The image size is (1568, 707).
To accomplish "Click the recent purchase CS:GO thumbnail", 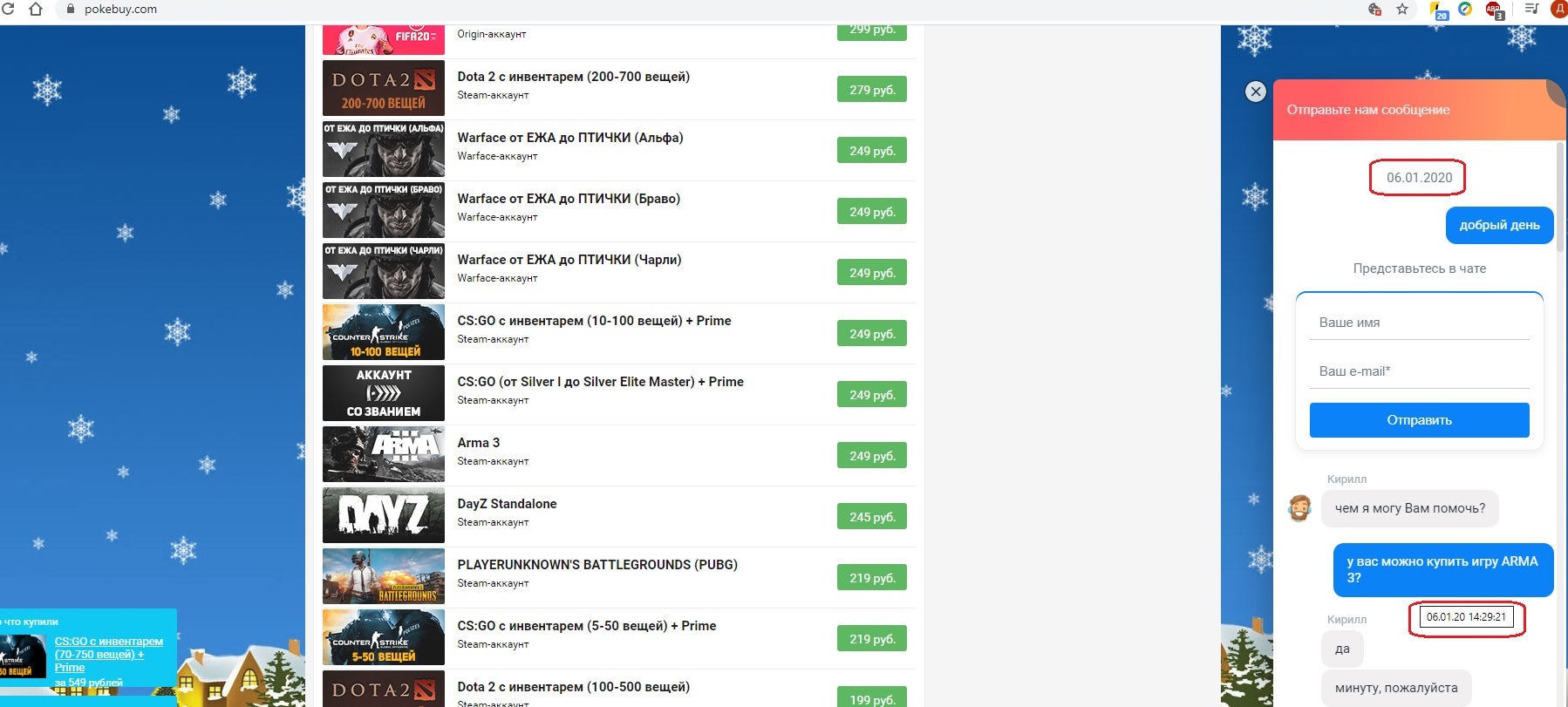I will tap(23, 656).
